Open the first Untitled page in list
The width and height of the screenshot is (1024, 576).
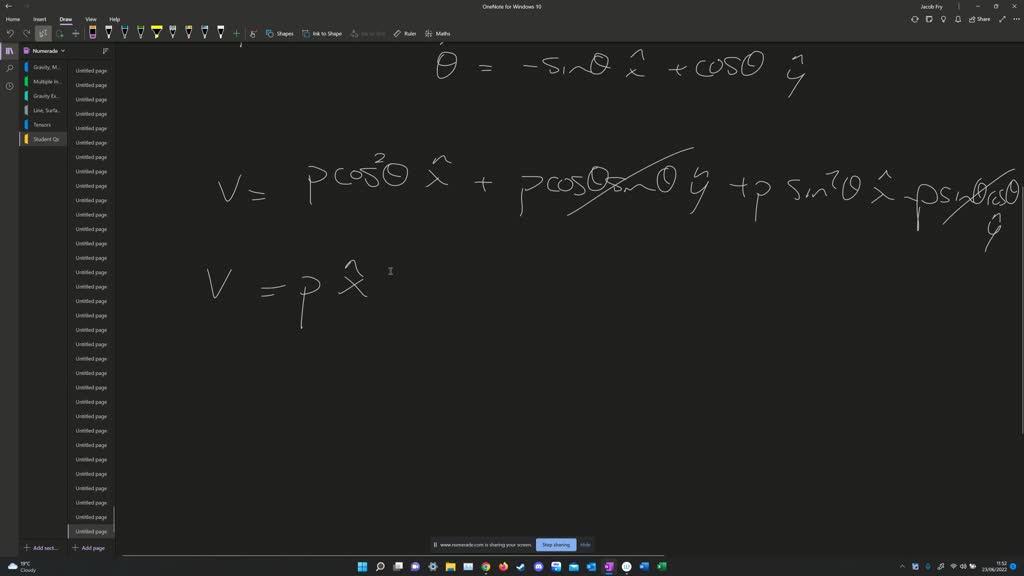point(91,71)
